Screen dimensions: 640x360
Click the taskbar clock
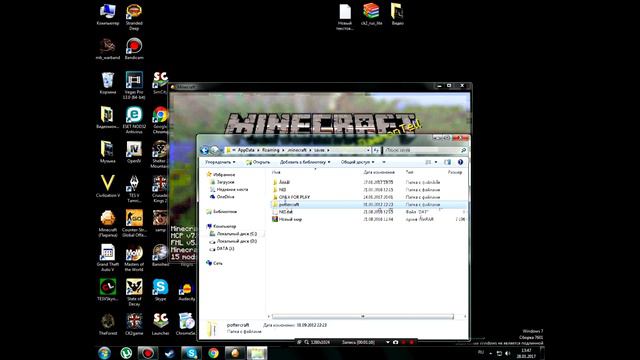point(526,353)
